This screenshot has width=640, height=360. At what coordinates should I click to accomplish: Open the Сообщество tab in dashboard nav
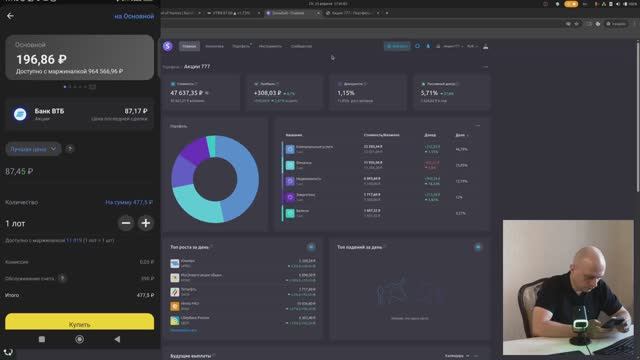point(301,47)
